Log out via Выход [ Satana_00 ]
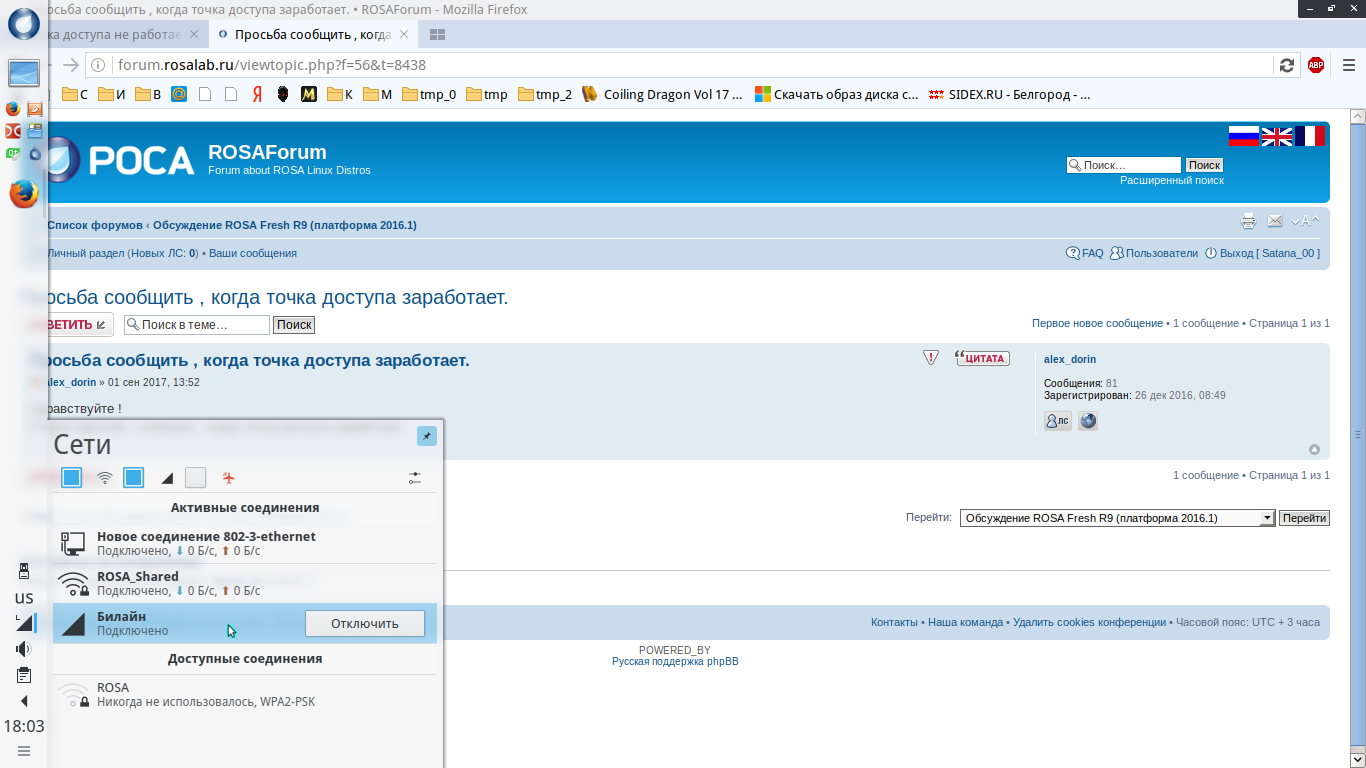 (1262, 254)
